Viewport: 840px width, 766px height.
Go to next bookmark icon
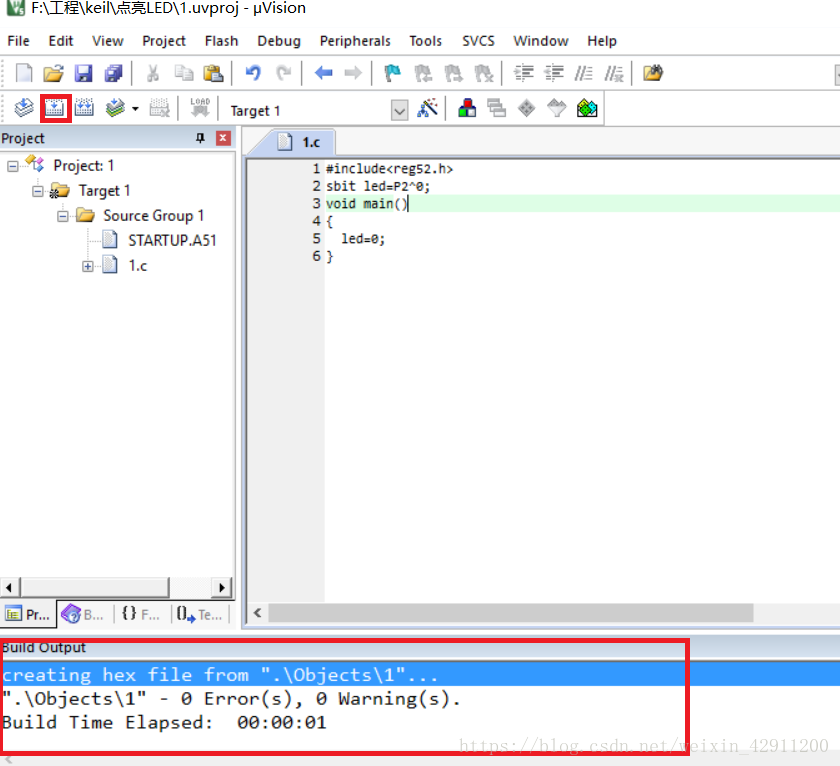[x=453, y=73]
